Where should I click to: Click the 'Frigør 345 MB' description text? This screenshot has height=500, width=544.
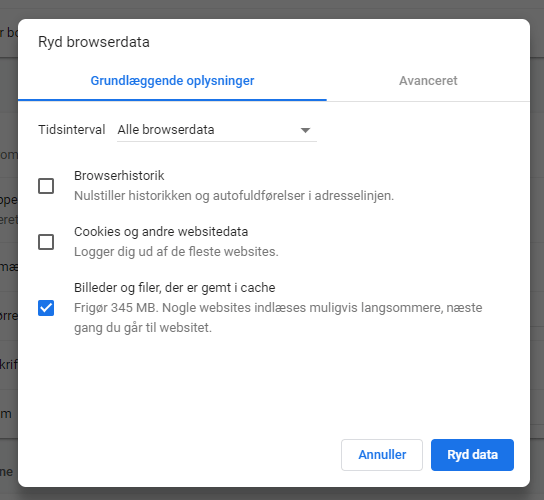point(278,317)
